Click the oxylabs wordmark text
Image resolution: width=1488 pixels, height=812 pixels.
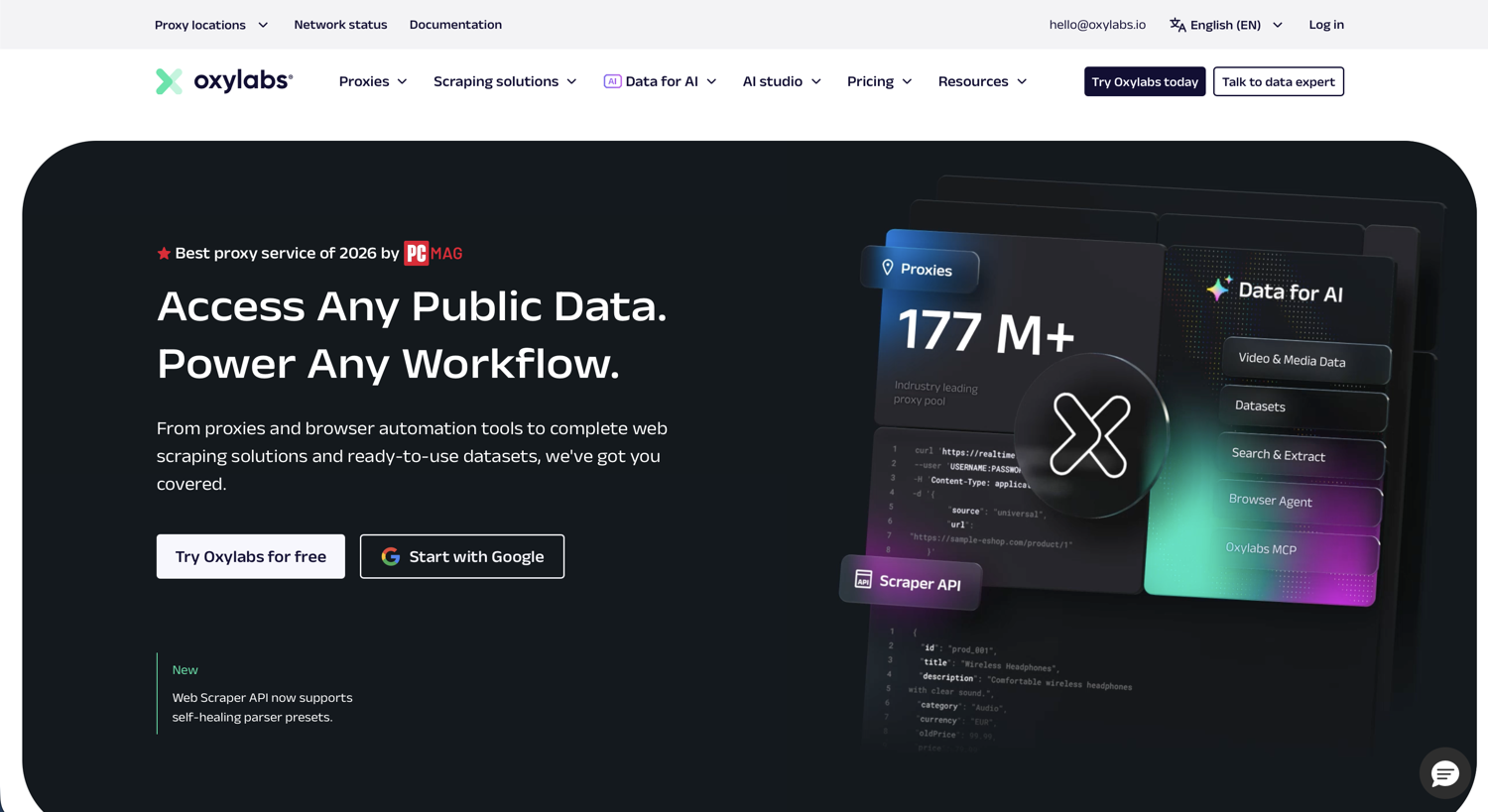tap(243, 80)
